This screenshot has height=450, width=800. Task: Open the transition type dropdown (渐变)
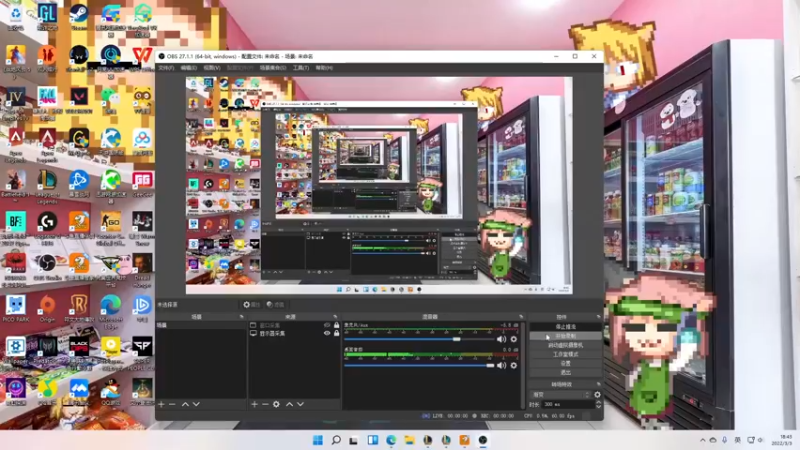[561, 394]
